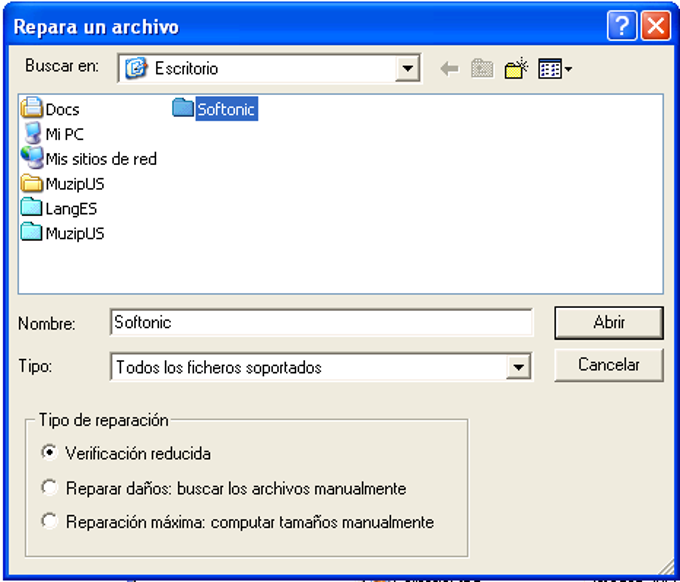Go back to the previous folder
The width and height of the screenshot is (680, 582).
(449, 69)
